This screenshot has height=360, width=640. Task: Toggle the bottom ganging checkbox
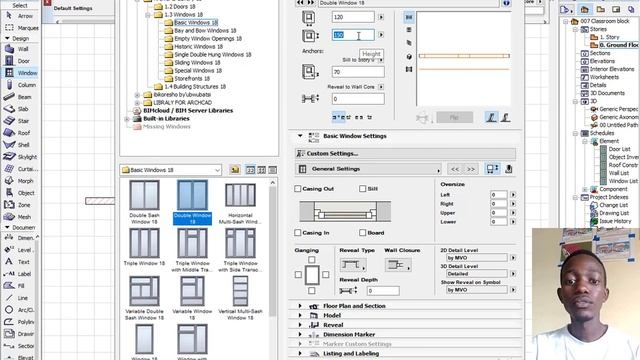coord(312,291)
